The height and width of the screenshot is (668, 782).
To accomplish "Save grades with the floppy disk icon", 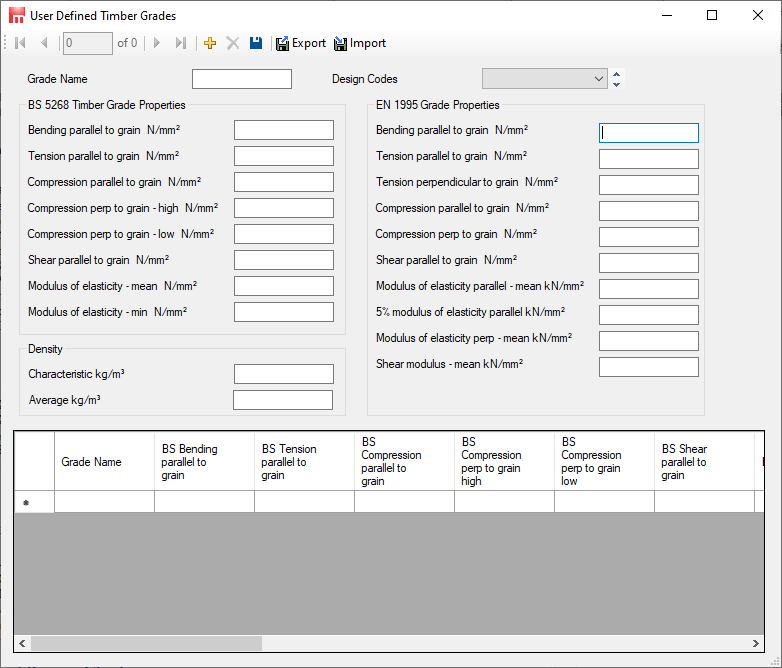I will pos(256,43).
